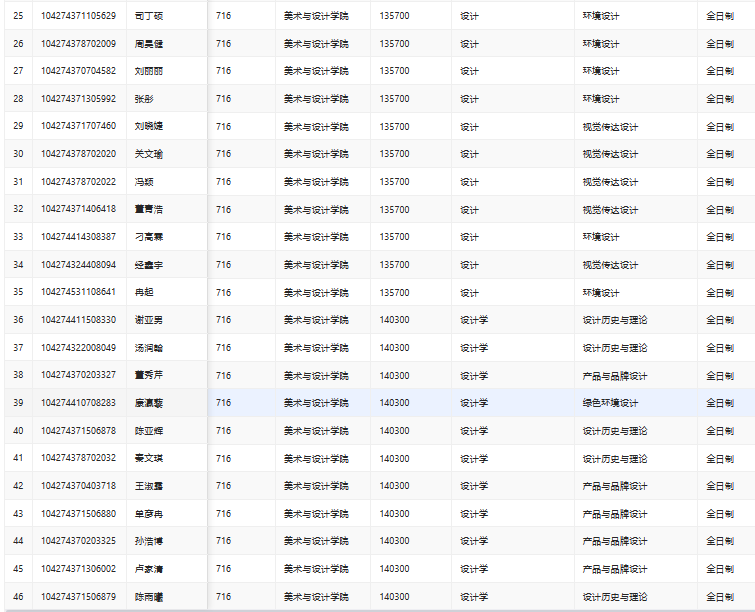
Task: Select 全日制 cell in row 34
Action: point(720,265)
